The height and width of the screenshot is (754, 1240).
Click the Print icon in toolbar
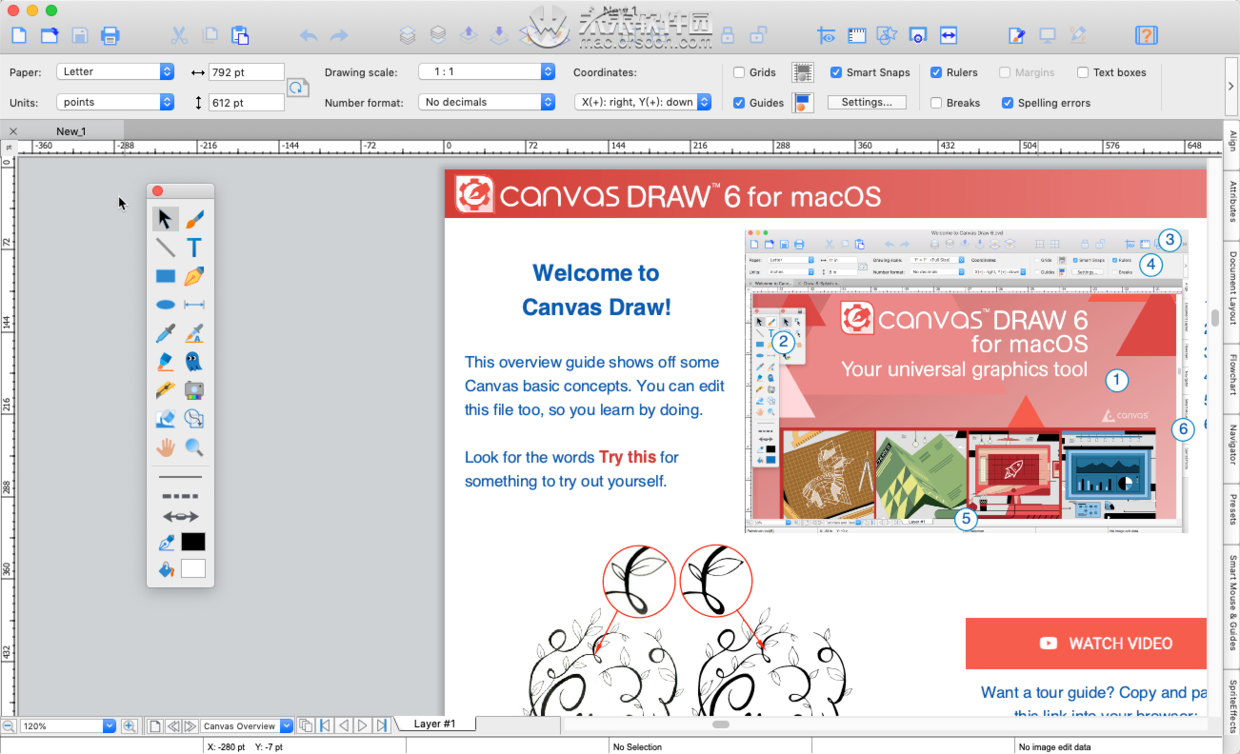tap(110, 36)
